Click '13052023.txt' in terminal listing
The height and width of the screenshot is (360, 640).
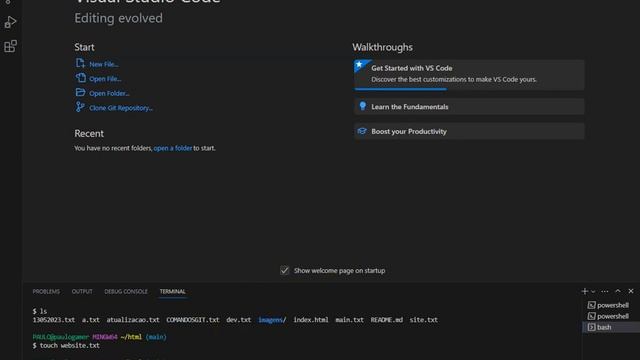point(53,320)
